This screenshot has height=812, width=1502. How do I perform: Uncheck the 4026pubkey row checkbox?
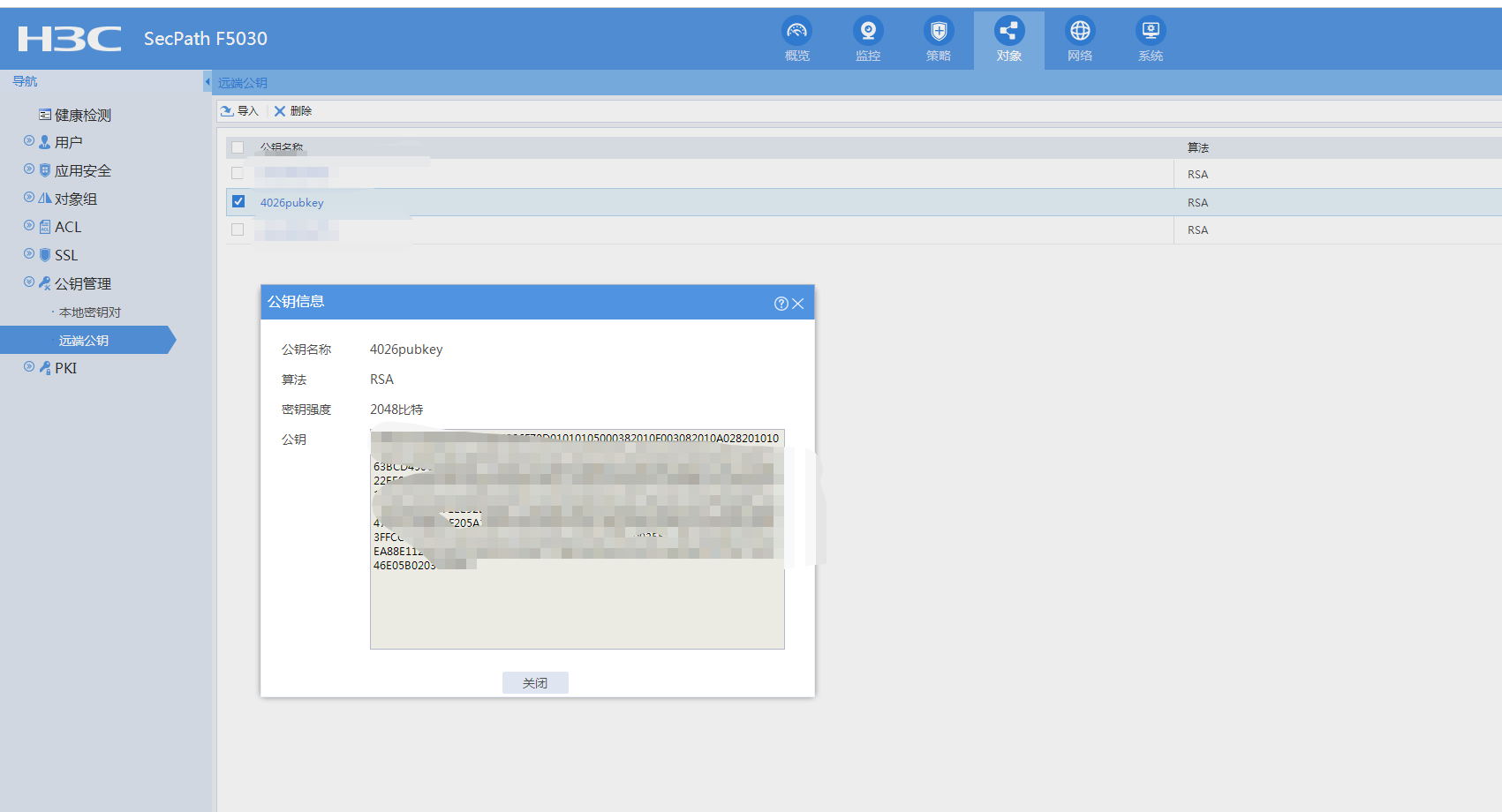point(238,201)
